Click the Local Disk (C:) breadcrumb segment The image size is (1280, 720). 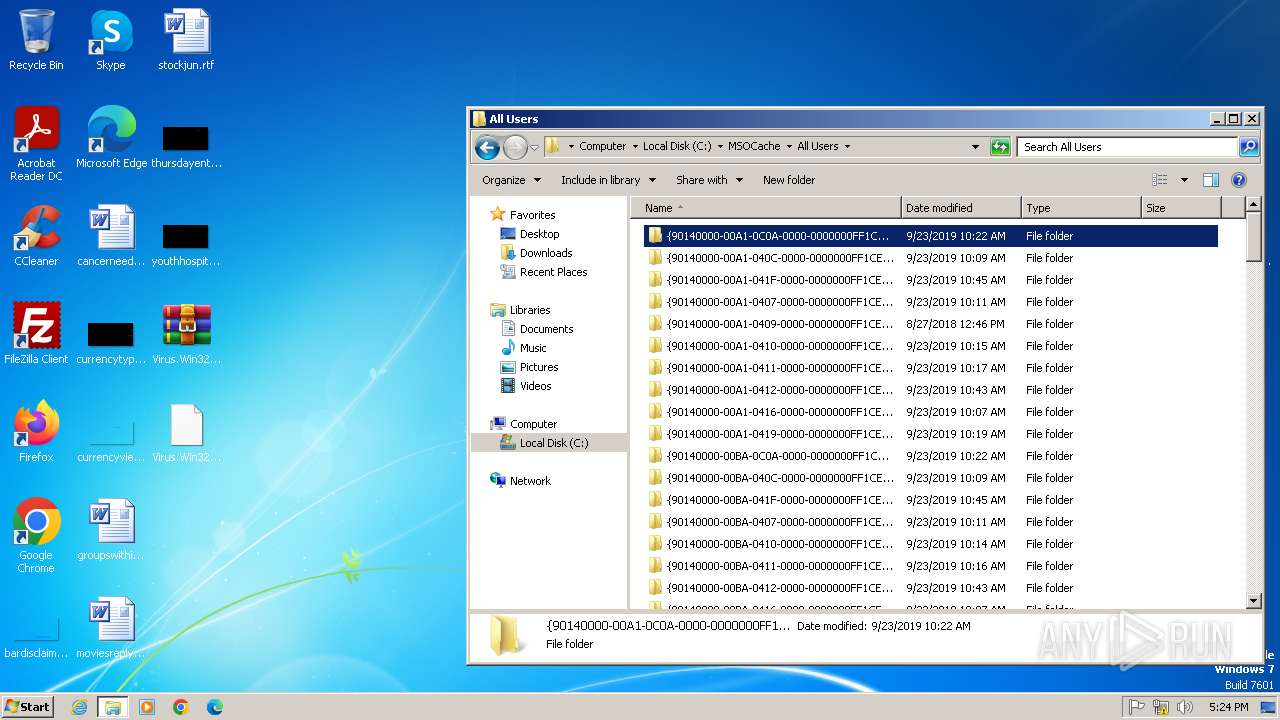coord(677,146)
